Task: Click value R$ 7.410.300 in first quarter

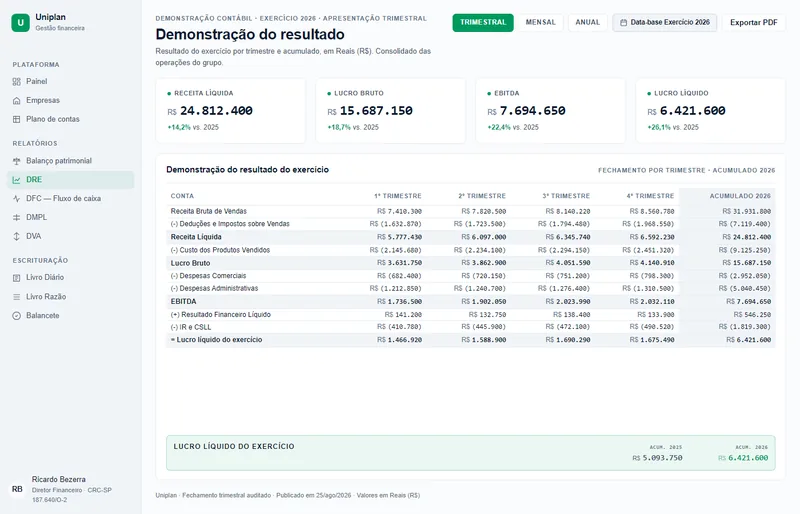Action: pyautogui.click(x=399, y=211)
